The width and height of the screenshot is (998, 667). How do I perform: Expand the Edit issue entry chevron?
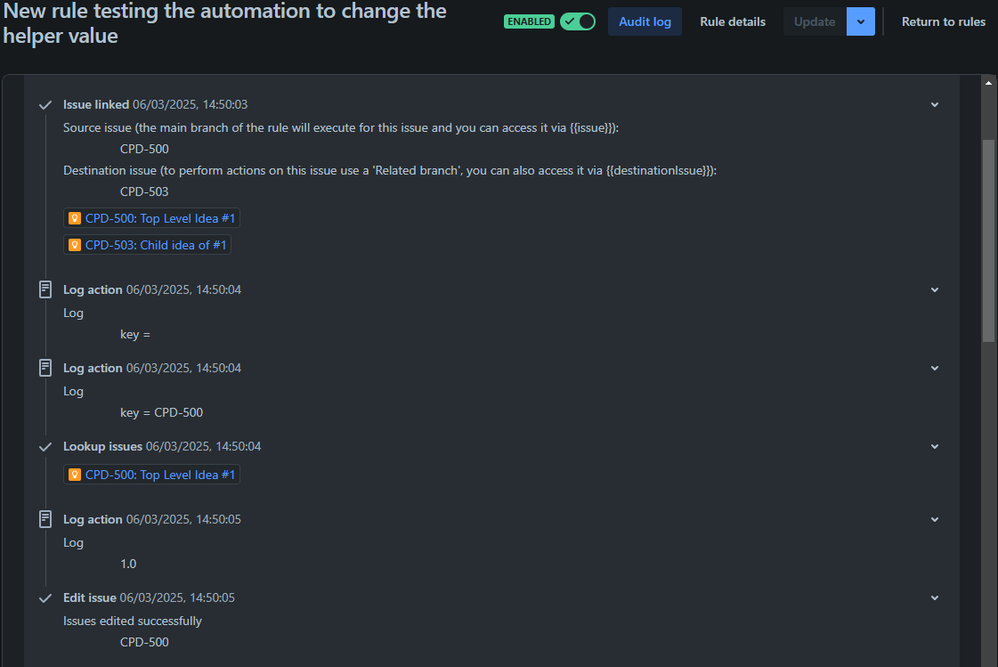coord(934,597)
